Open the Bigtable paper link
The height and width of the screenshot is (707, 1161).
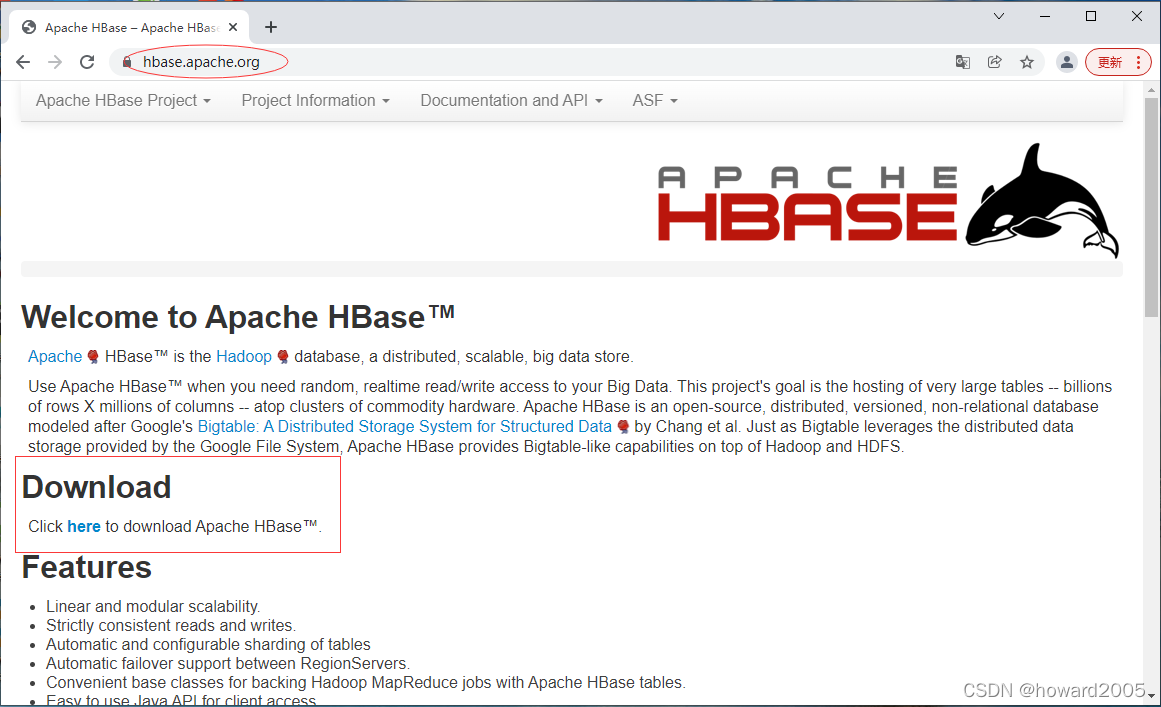point(404,427)
